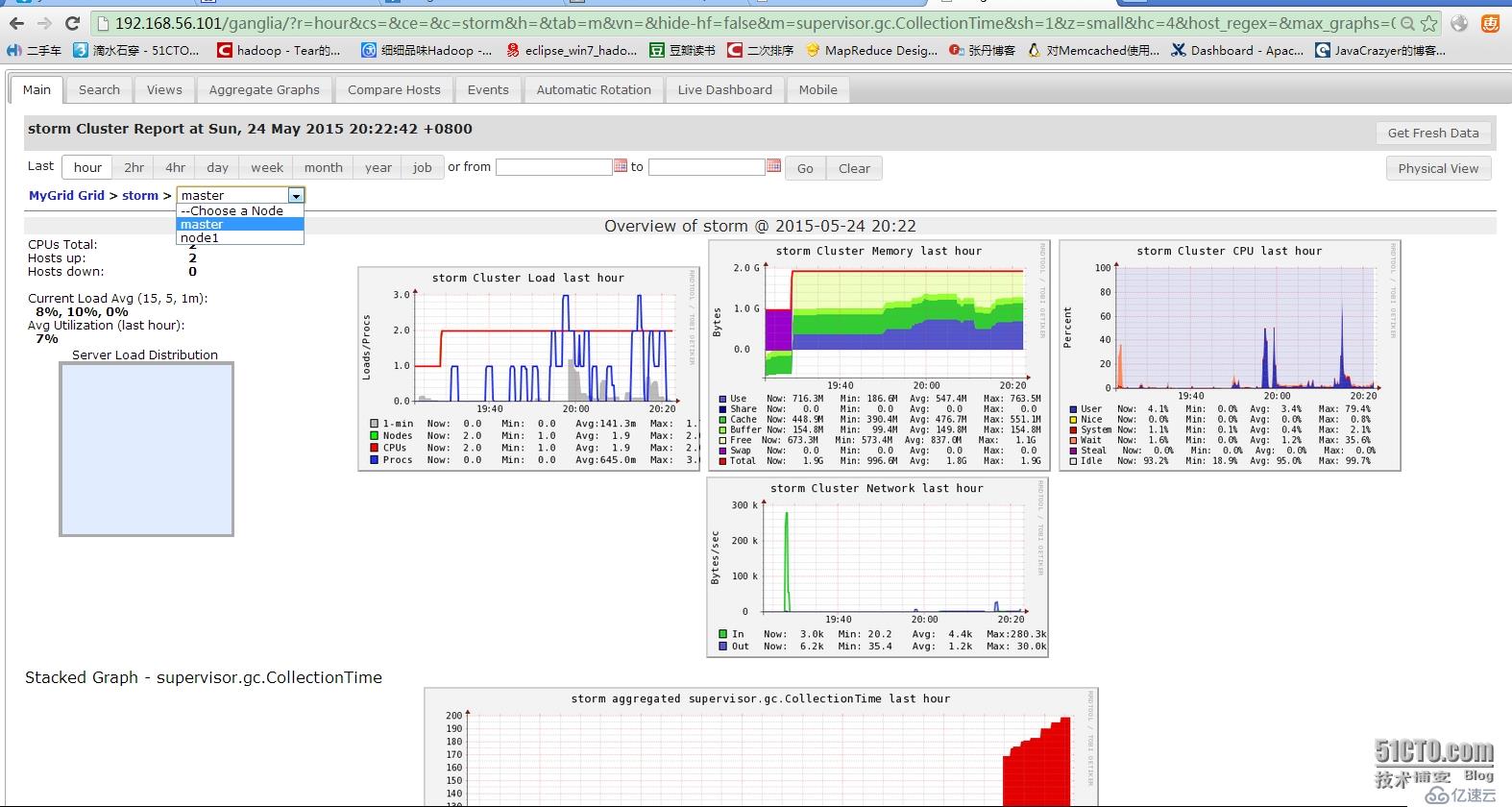Select the year time range
1512x807 pixels.
(378, 167)
